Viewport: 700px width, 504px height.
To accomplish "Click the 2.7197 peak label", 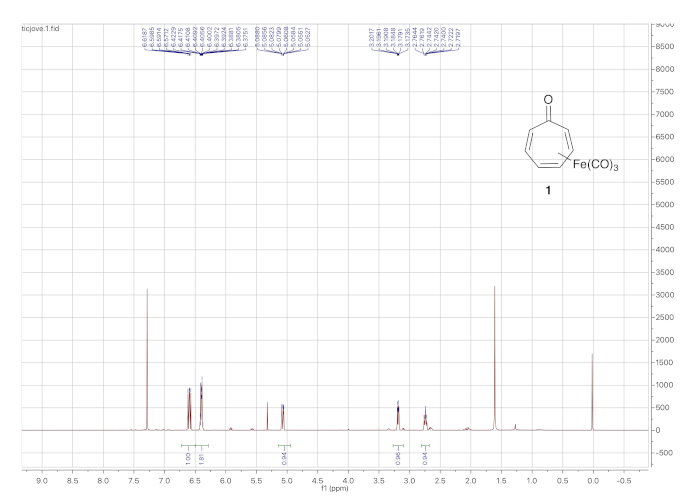I will pos(457,38).
